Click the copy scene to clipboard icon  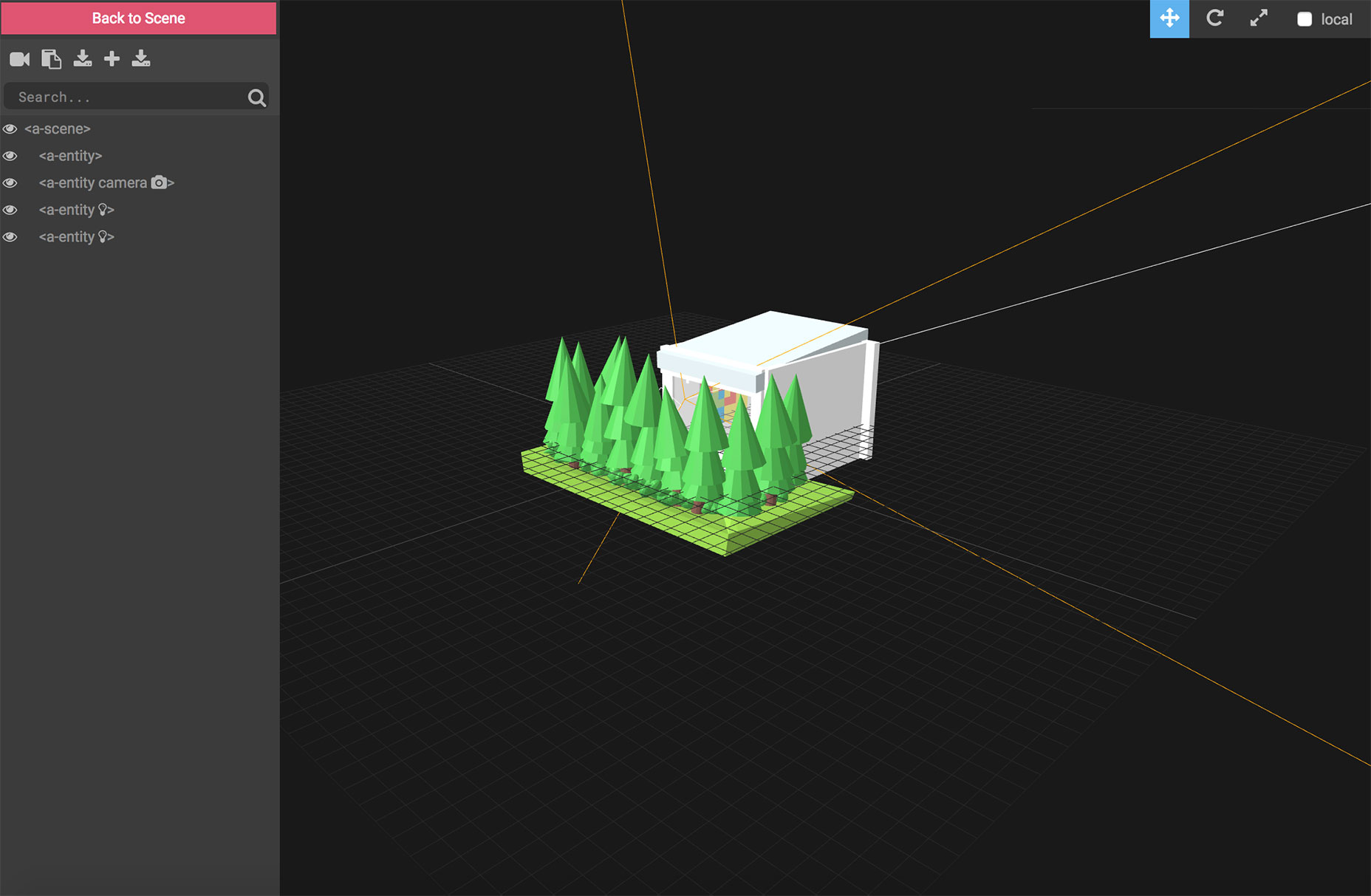pyautogui.click(x=51, y=59)
